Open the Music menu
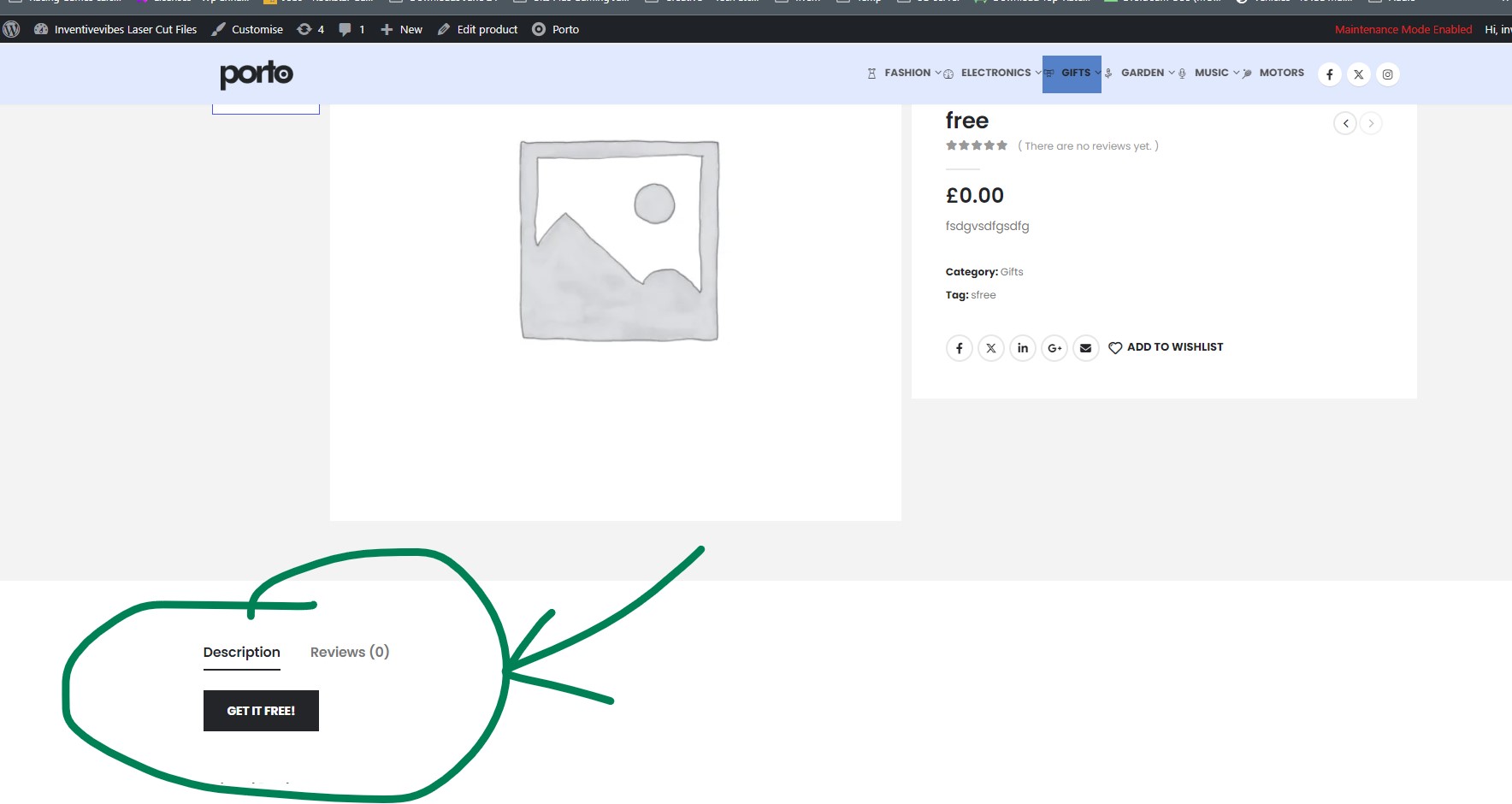 point(1209,73)
